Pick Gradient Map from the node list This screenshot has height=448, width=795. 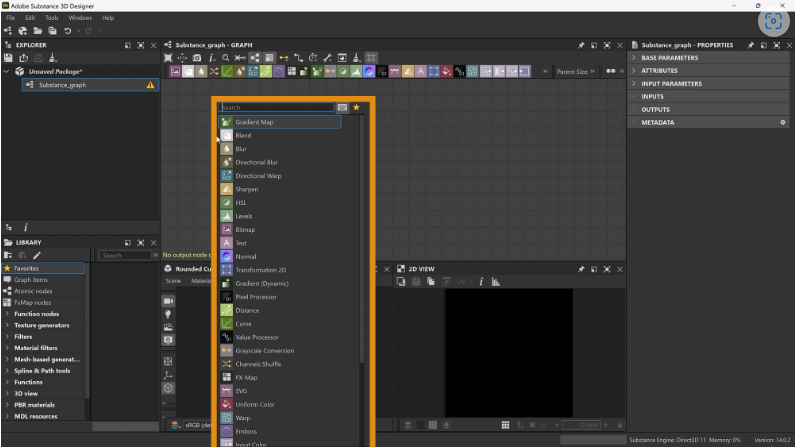point(279,122)
